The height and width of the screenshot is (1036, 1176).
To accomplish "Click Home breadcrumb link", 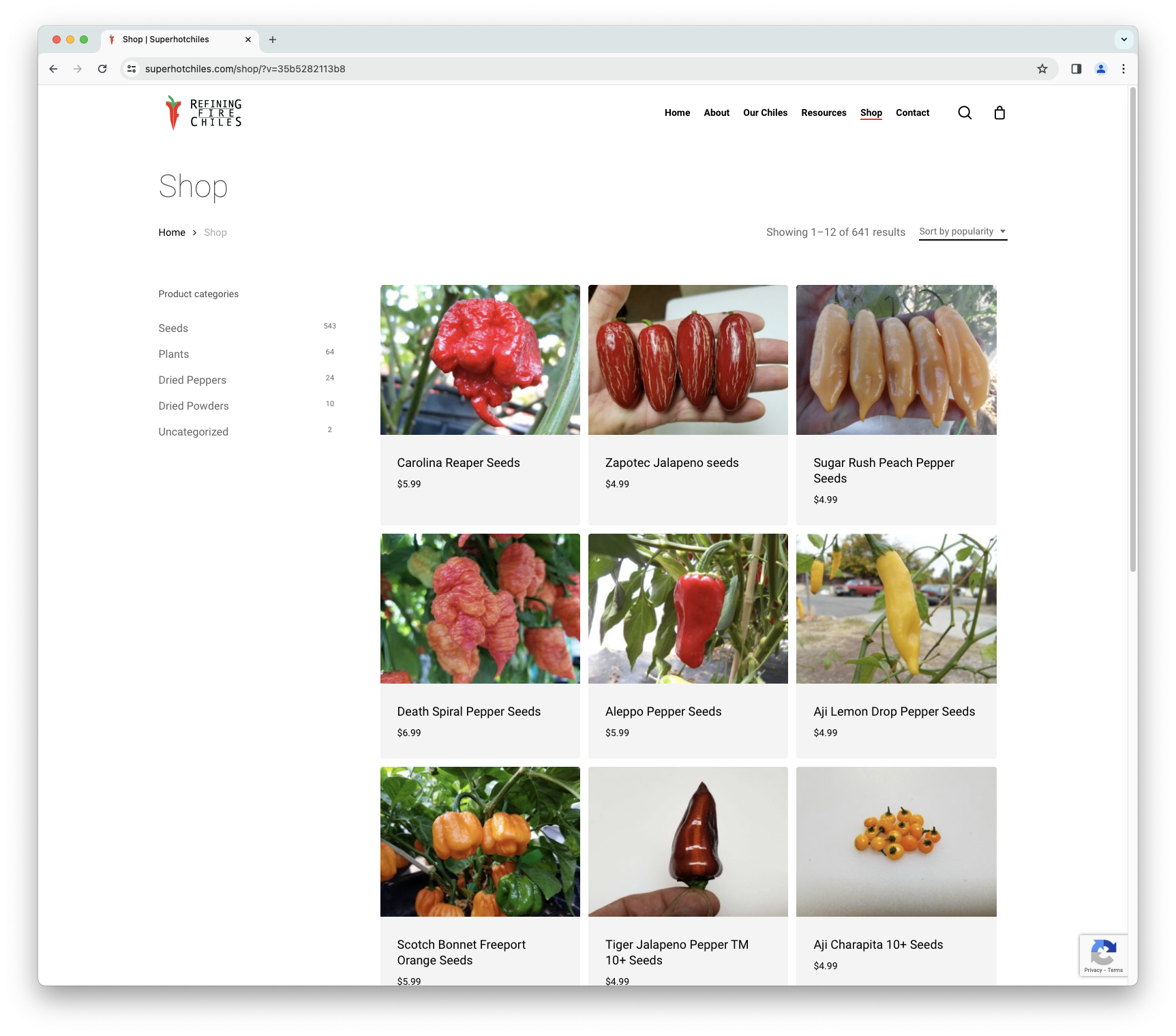I will 172,232.
